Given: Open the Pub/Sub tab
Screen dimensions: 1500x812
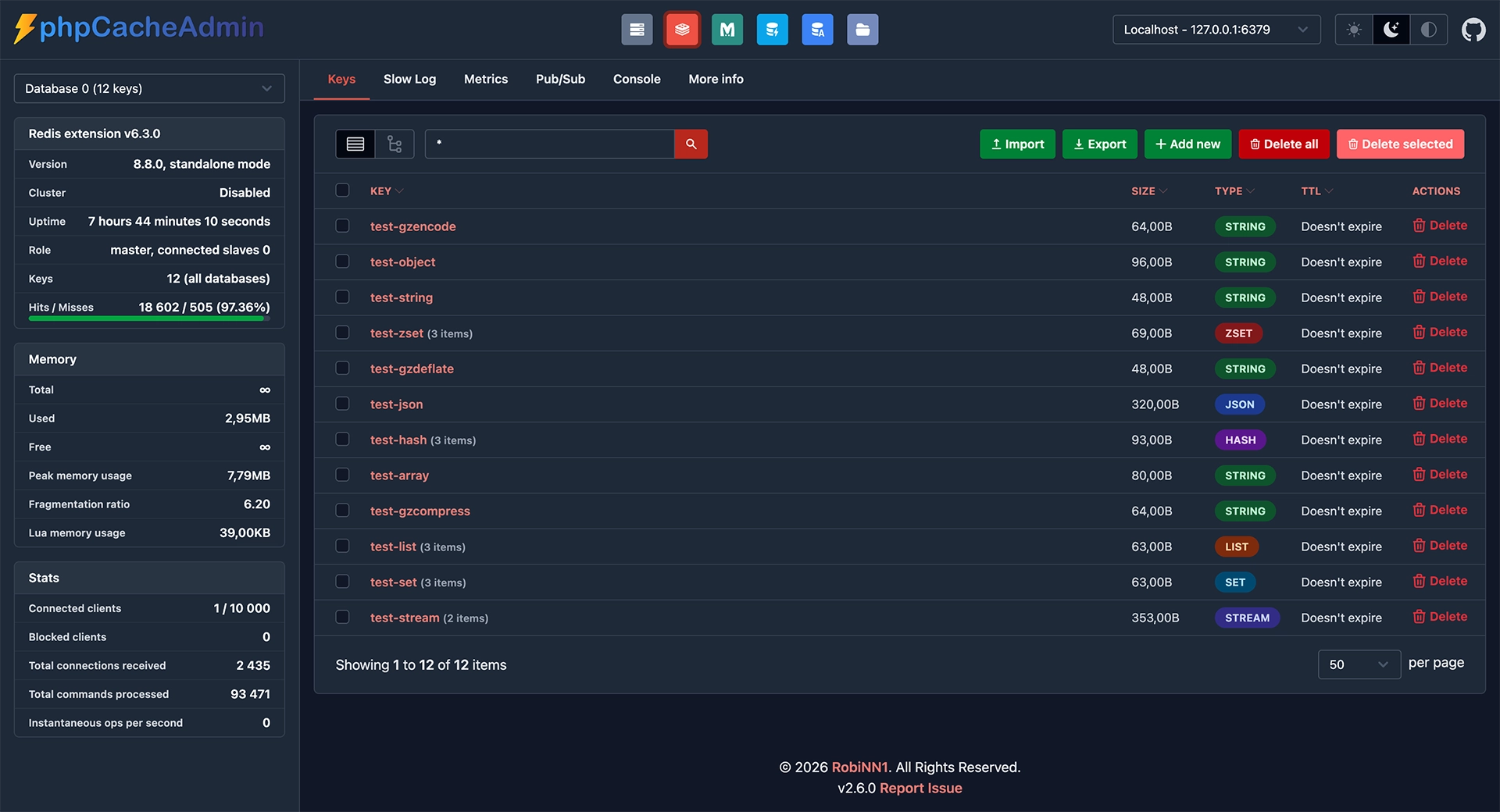Looking at the screenshot, I should click(560, 79).
